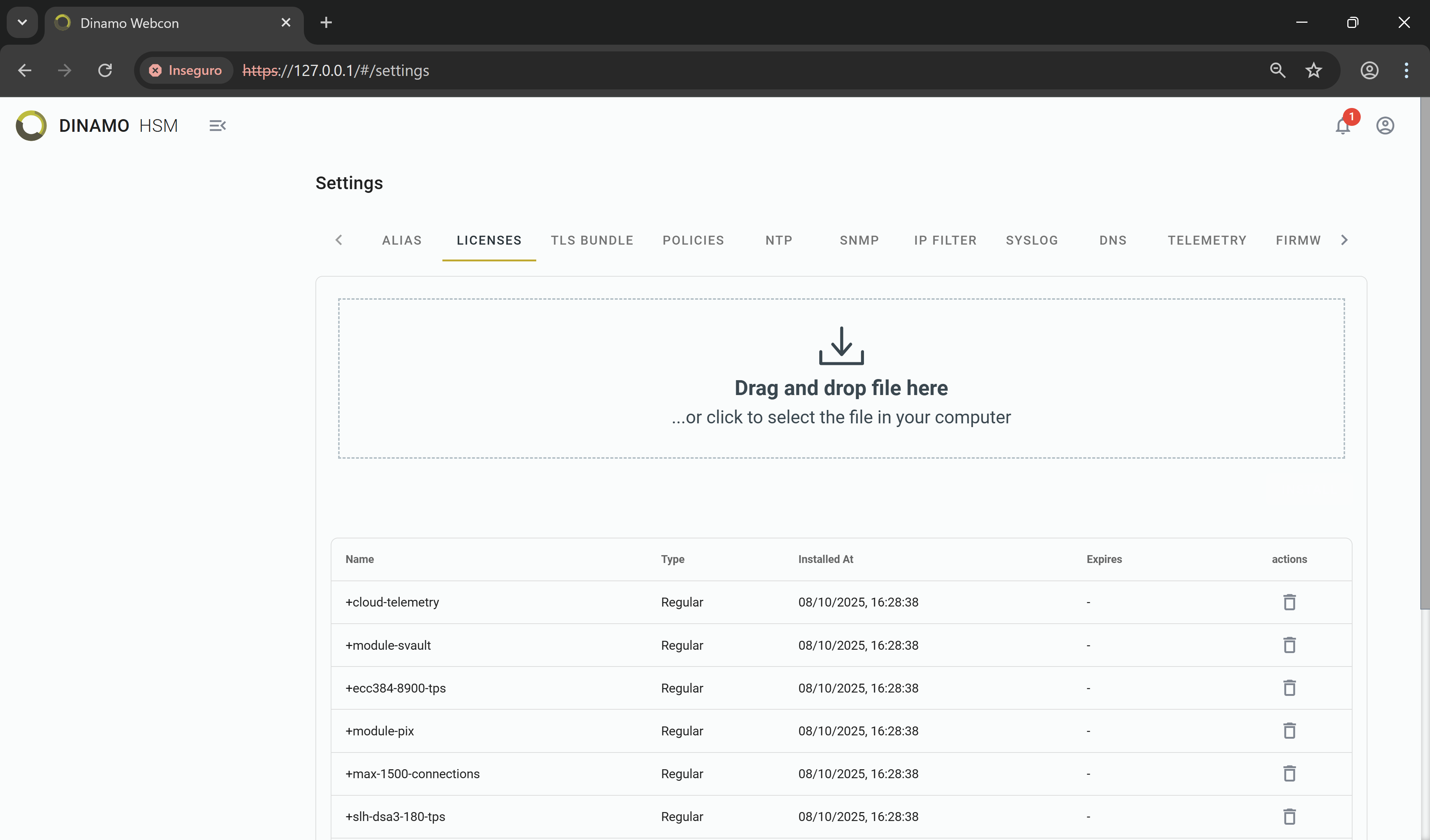This screenshot has height=840, width=1430.
Task: Click the Inseguro security indicator
Action: click(185, 70)
